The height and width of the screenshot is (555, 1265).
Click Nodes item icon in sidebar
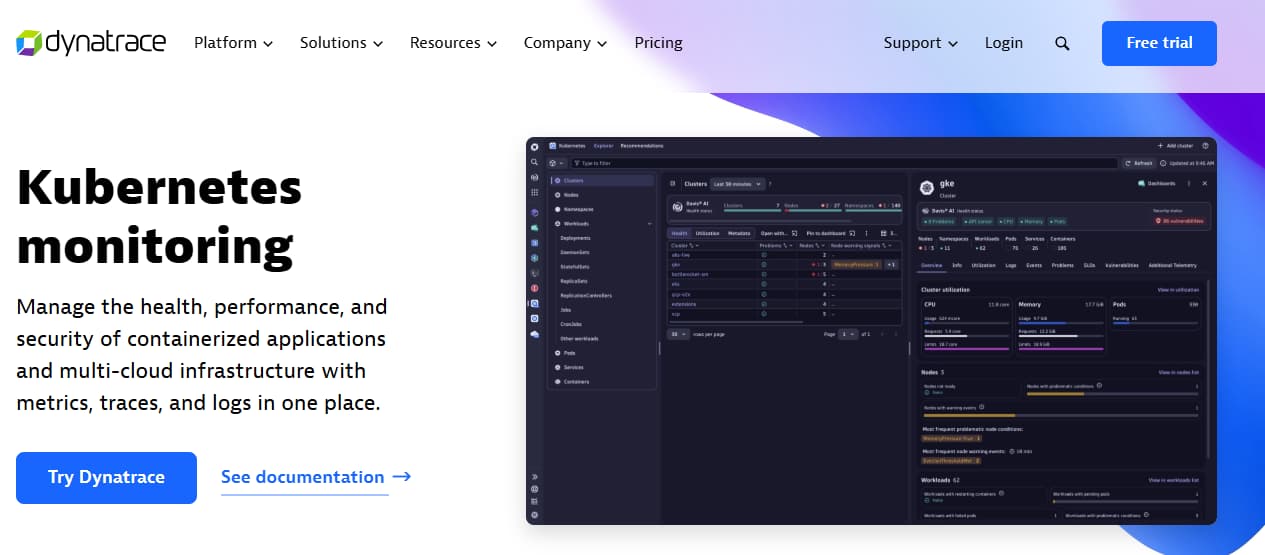point(558,195)
